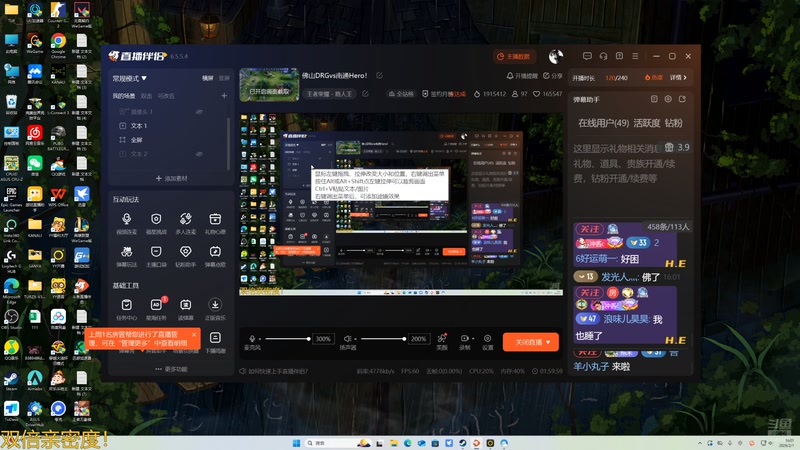Image resolution: width=800 pixels, height=450 pixels.
Task: Open the 读弹幕 read-danmaku tool
Action: [186, 309]
